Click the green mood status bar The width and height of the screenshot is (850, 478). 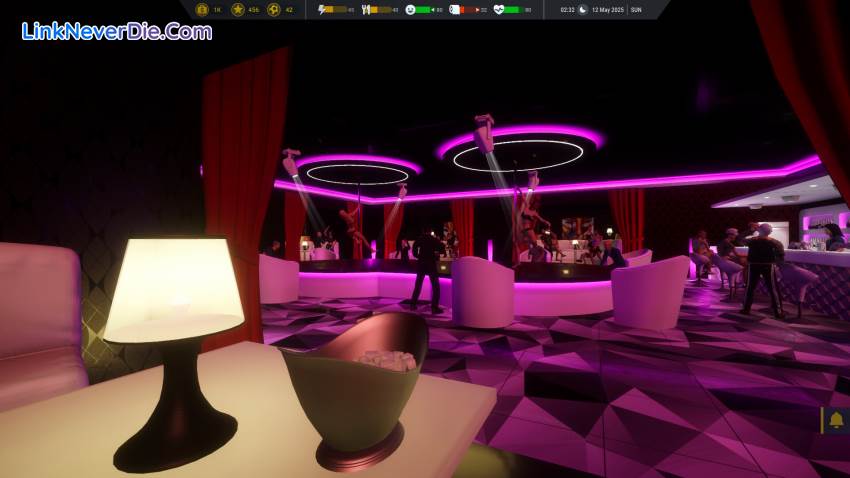point(424,9)
